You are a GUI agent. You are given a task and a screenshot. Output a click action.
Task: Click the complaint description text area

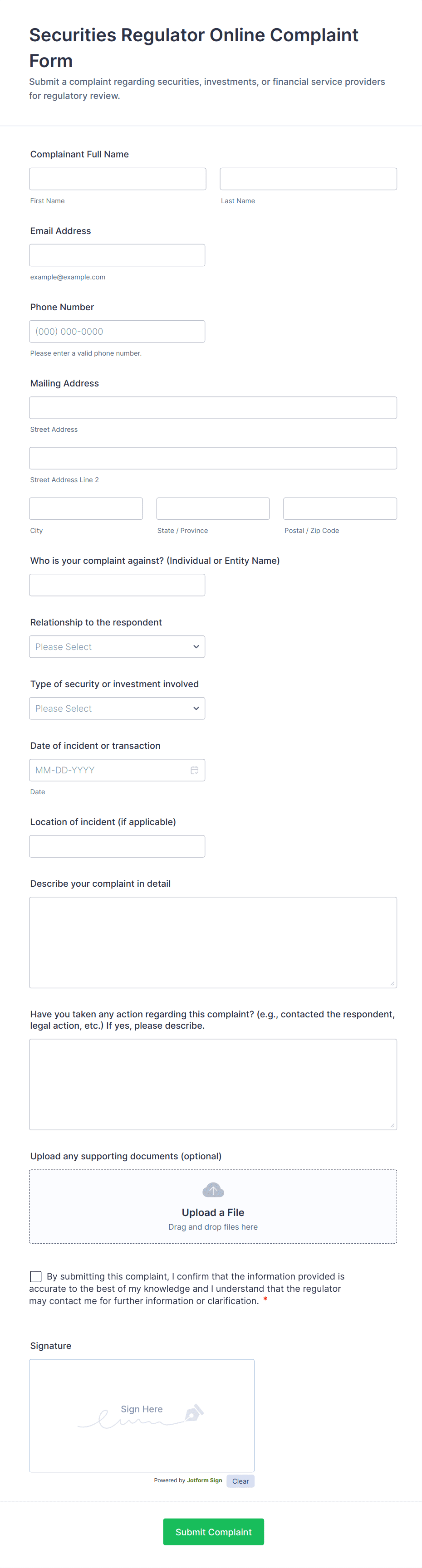point(213,942)
